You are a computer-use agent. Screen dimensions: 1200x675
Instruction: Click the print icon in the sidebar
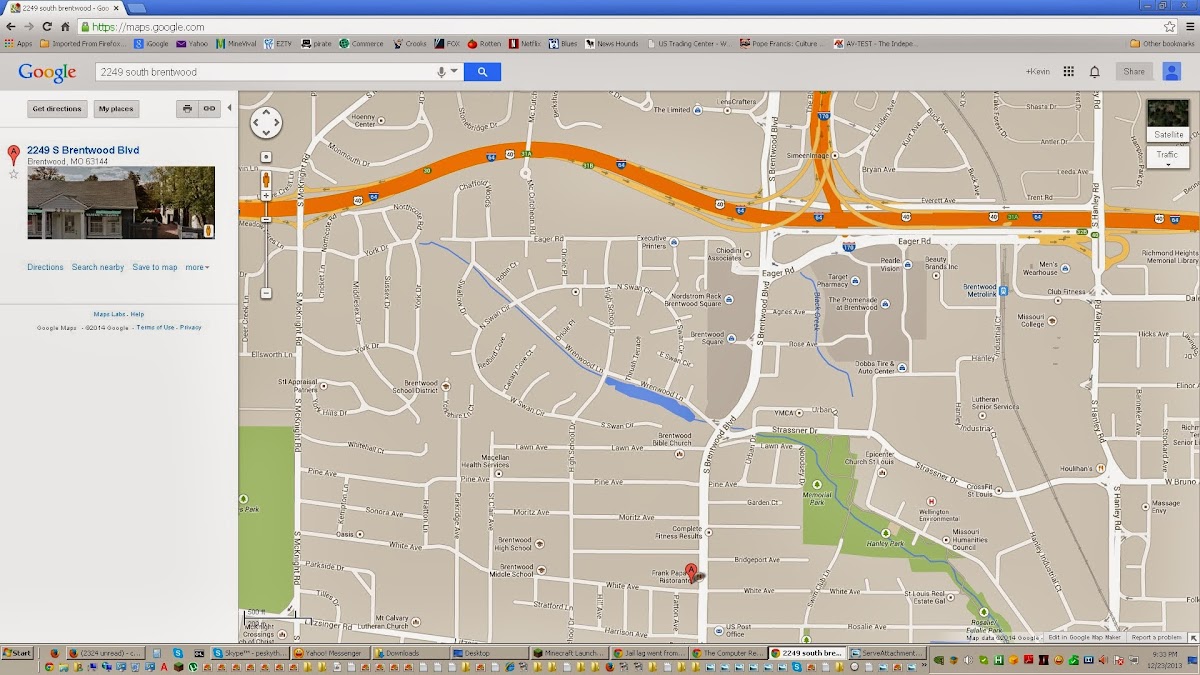pyautogui.click(x=187, y=109)
